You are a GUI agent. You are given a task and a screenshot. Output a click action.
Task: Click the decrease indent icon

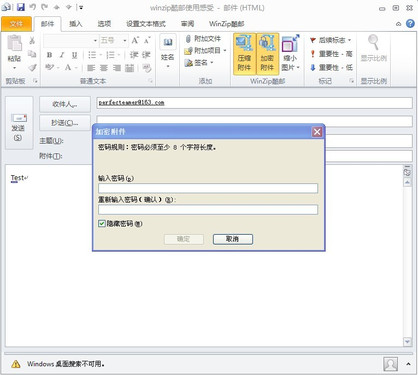point(134,55)
